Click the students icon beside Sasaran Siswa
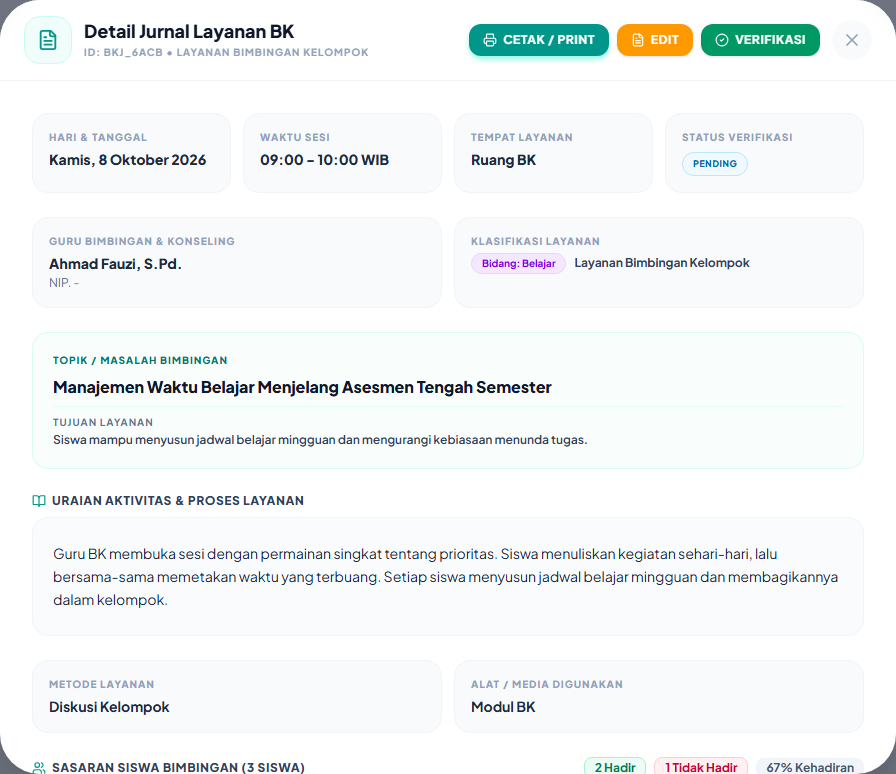The width and height of the screenshot is (896, 774). pyautogui.click(x=39, y=768)
